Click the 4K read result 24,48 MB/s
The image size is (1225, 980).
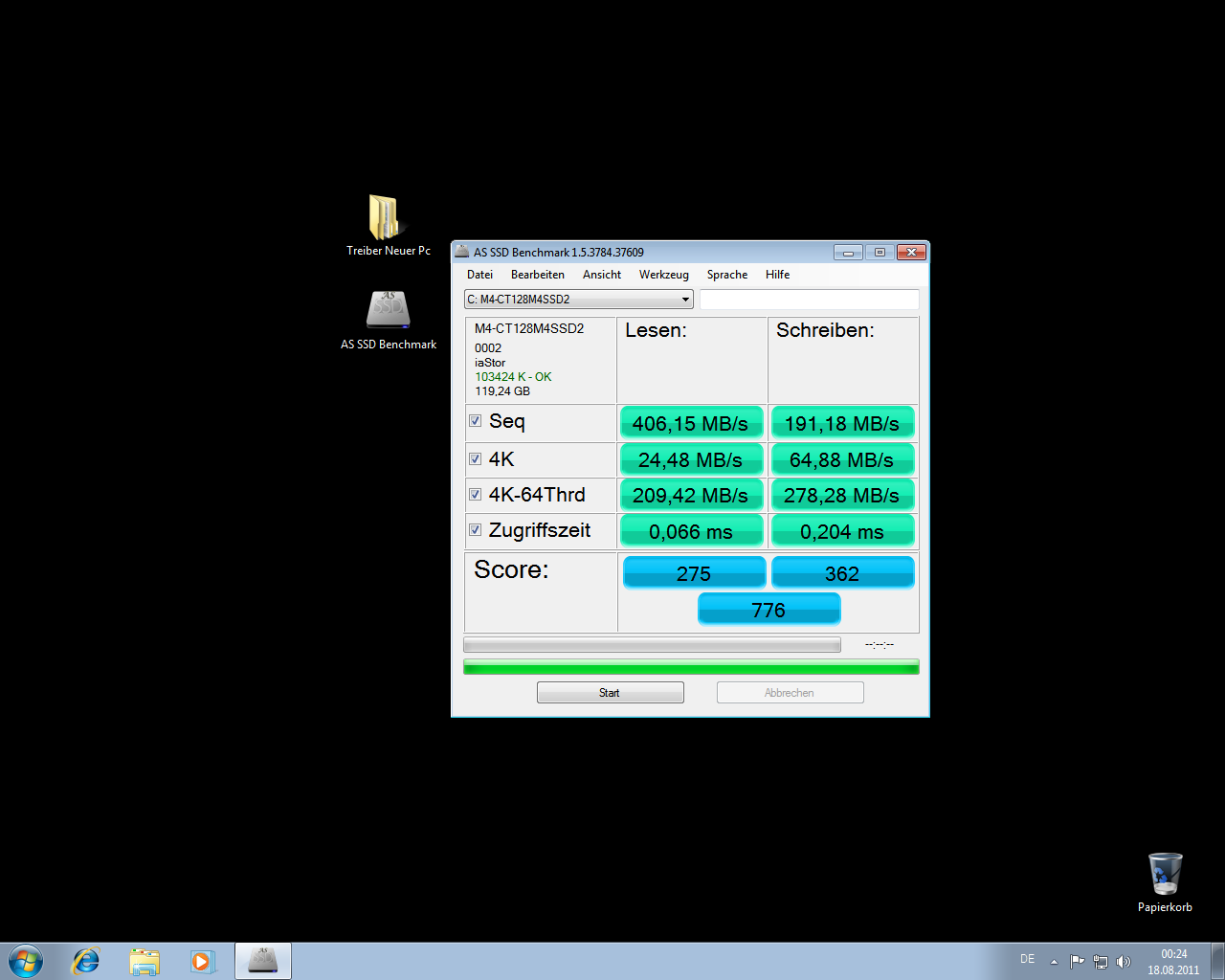[x=691, y=459]
